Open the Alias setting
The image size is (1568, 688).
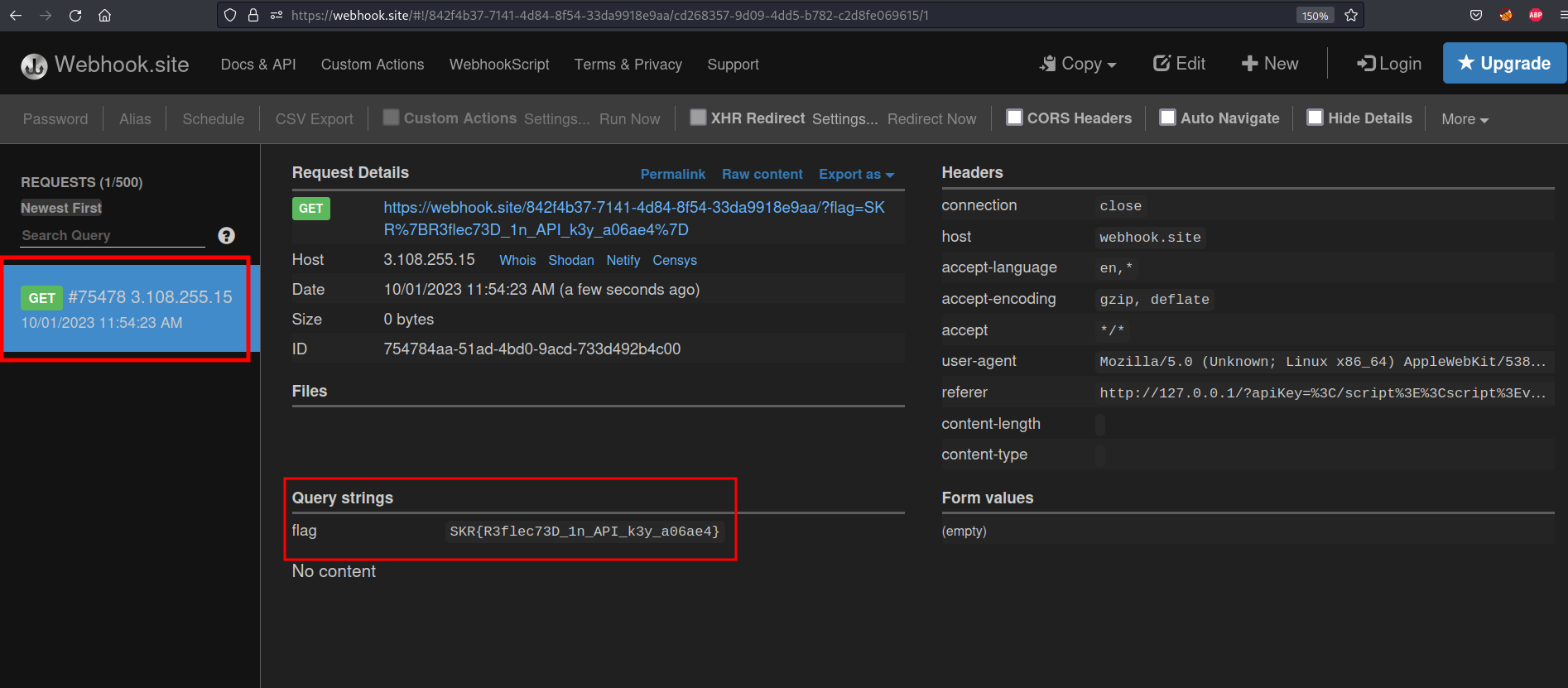pos(135,119)
